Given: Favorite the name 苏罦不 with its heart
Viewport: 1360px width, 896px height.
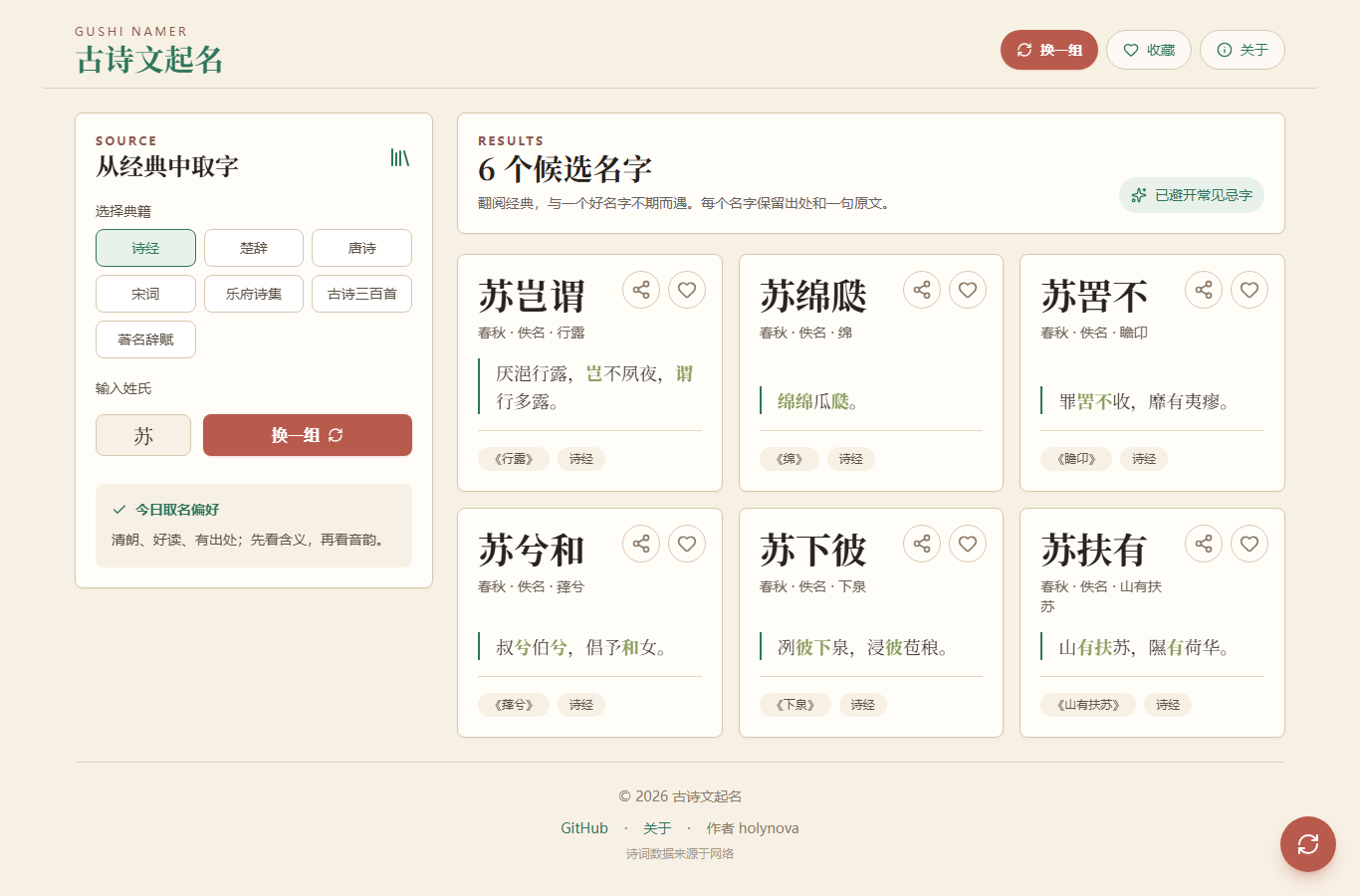Looking at the screenshot, I should pos(1249,290).
